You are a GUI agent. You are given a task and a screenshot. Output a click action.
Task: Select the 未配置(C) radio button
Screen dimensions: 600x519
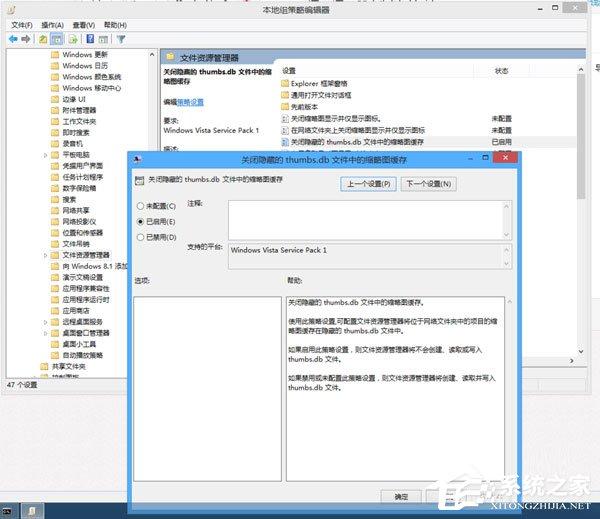[140, 206]
